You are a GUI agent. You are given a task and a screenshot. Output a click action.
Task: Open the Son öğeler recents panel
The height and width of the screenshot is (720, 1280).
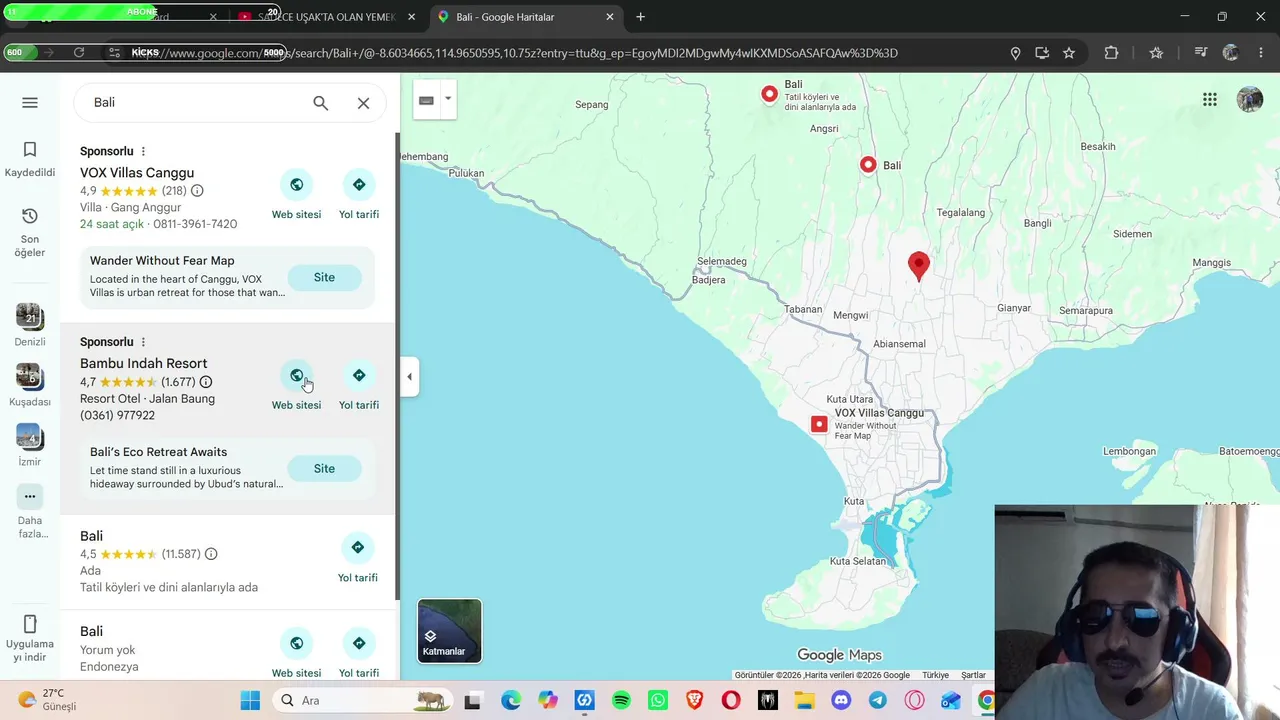coord(30,232)
